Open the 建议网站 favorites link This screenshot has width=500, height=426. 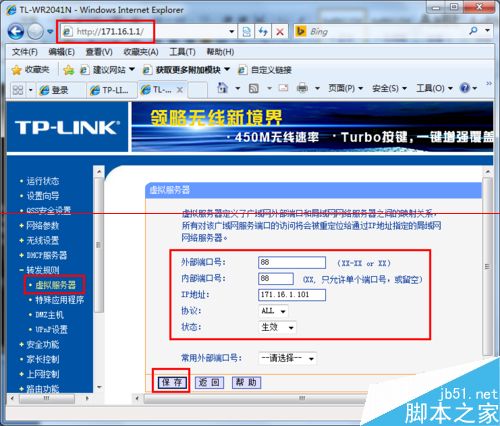tap(107, 70)
